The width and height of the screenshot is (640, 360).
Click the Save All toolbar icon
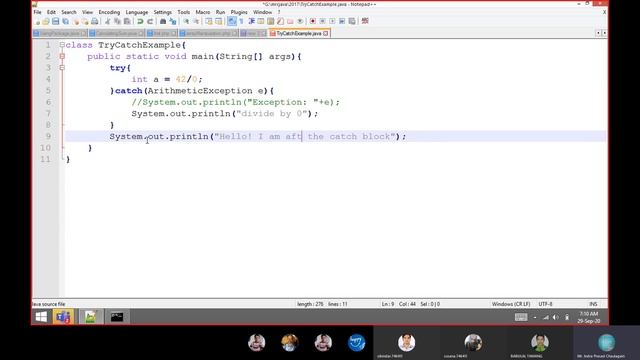65,21
